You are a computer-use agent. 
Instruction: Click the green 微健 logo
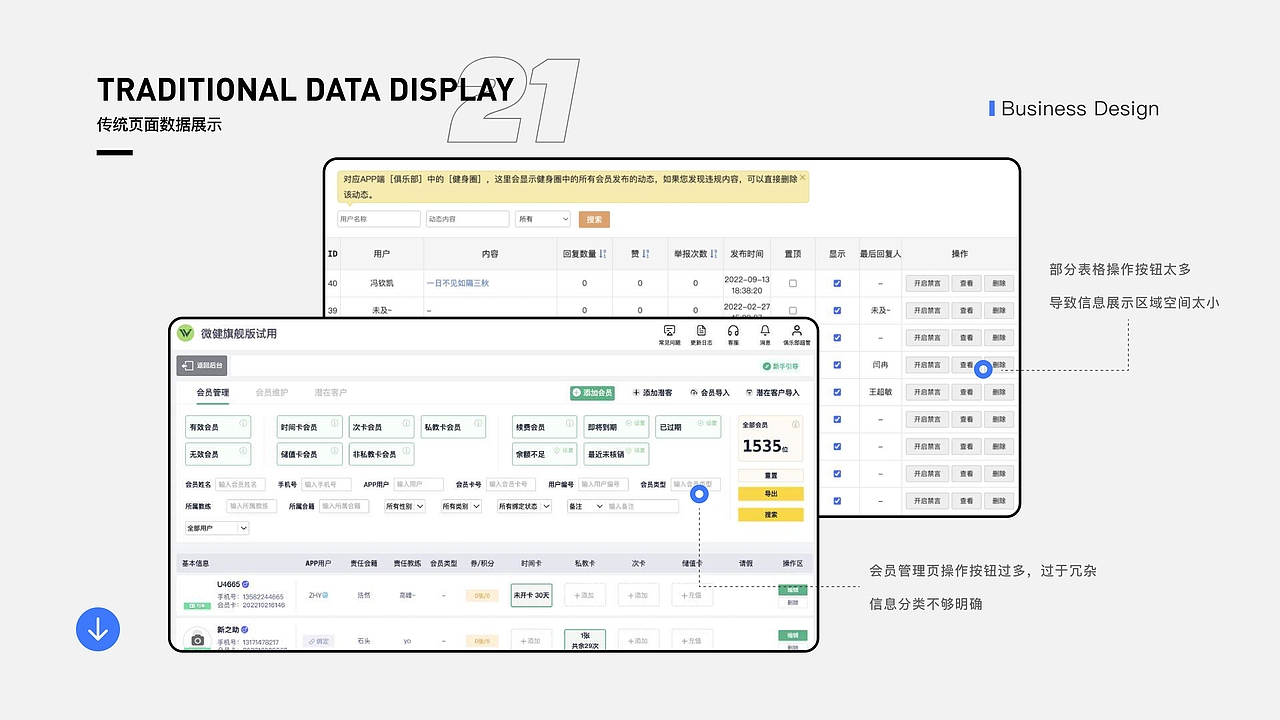[186, 333]
